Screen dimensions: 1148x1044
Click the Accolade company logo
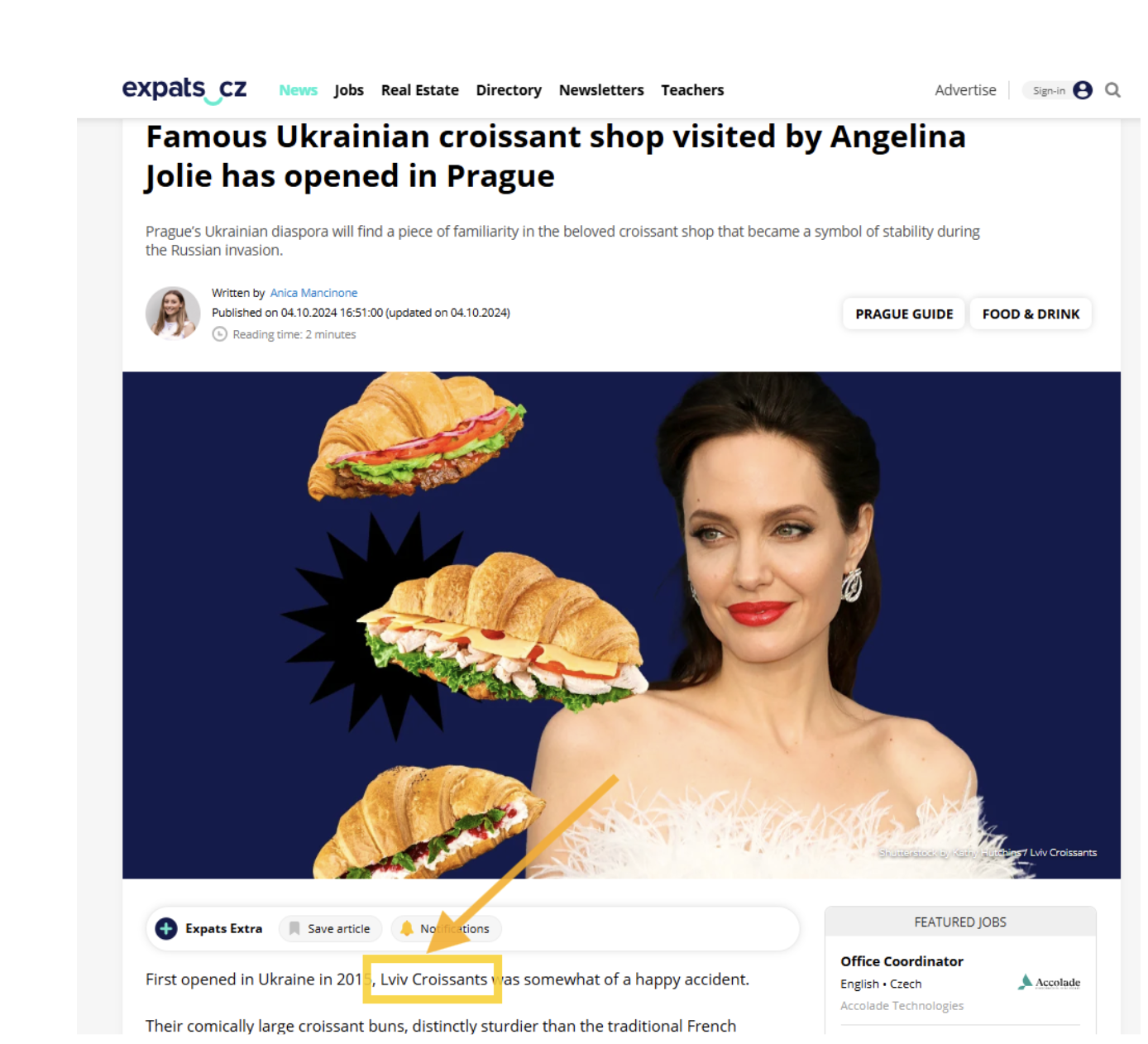point(1049,982)
